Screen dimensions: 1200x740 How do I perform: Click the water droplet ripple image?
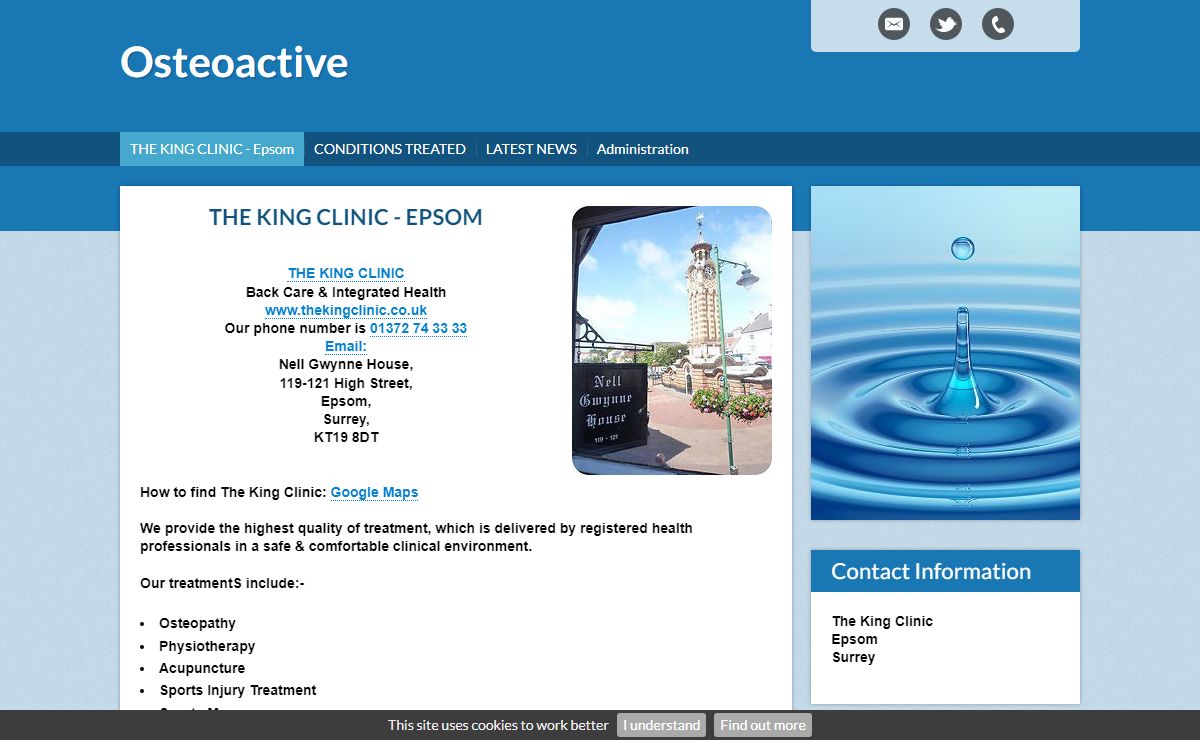coord(945,353)
